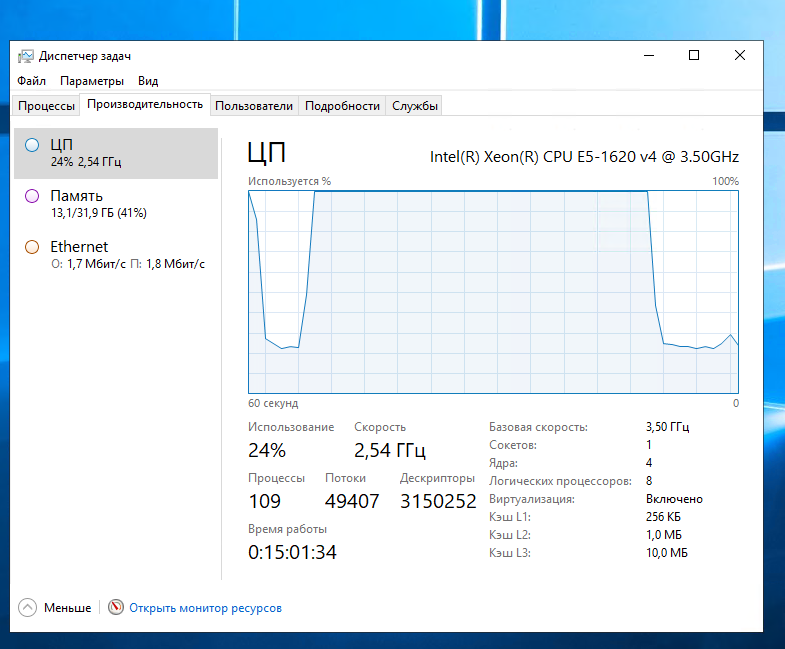Open the Вид menu
Viewport: 785px width, 649px height.
coord(148,81)
